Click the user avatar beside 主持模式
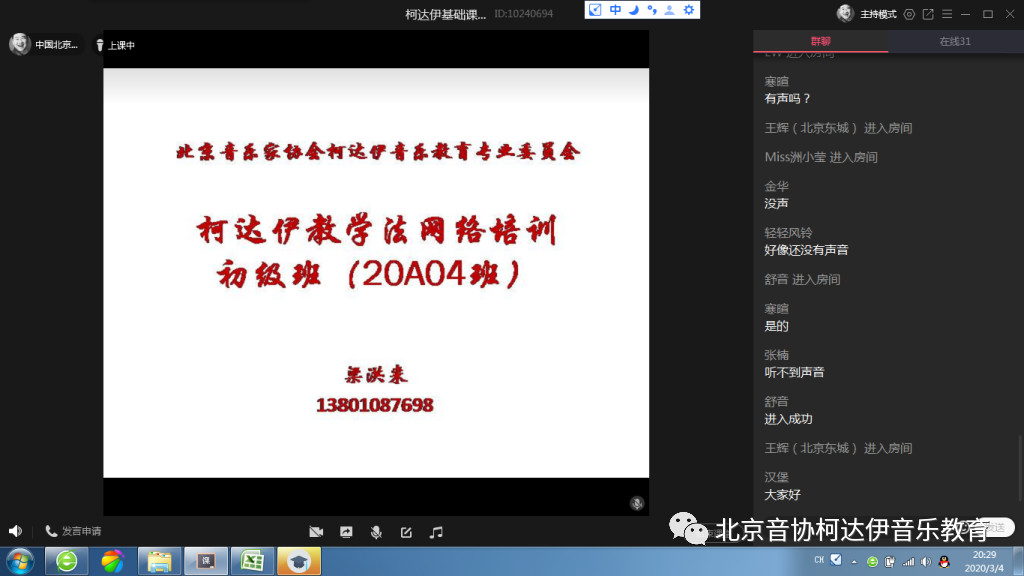Image resolution: width=1024 pixels, height=576 pixels. click(x=846, y=14)
